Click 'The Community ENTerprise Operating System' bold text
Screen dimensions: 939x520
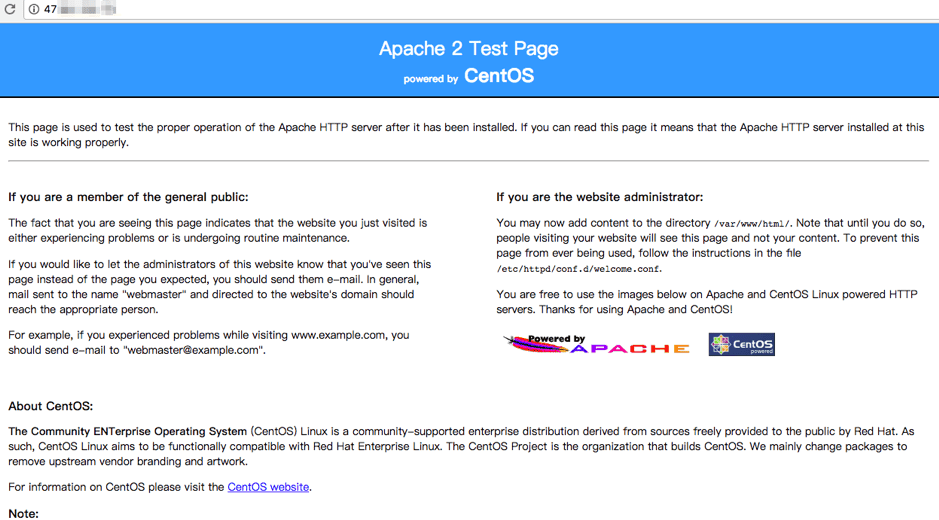point(128,431)
